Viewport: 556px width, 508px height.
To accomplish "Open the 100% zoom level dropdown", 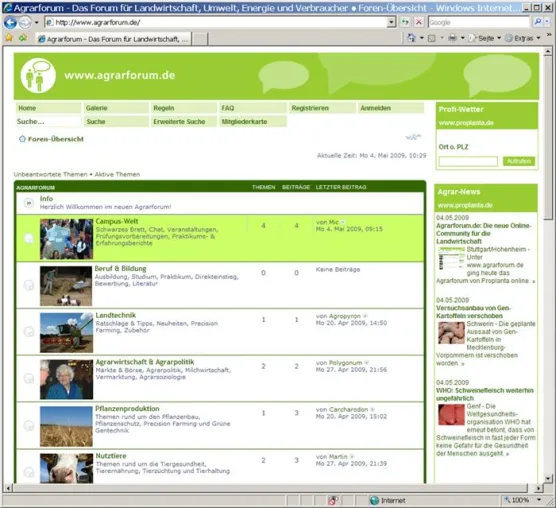I will pos(539,500).
